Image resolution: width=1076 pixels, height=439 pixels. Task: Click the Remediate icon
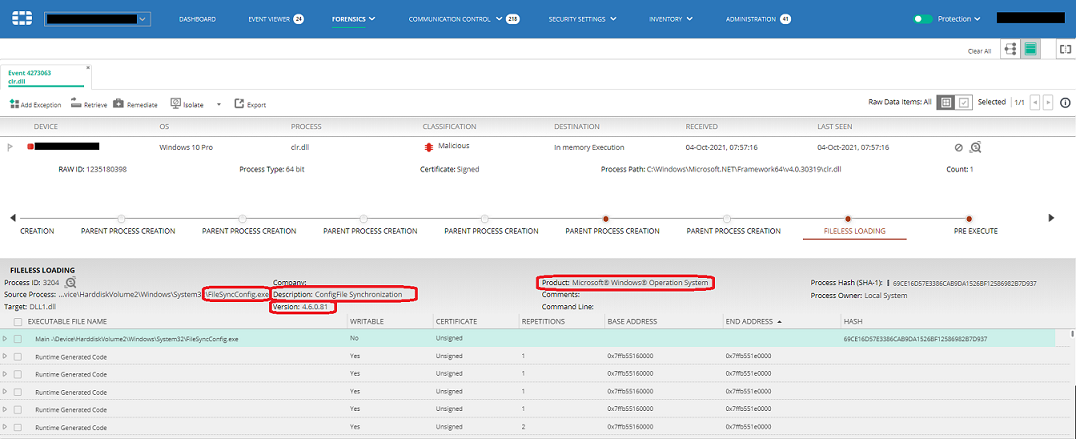coord(119,104)
